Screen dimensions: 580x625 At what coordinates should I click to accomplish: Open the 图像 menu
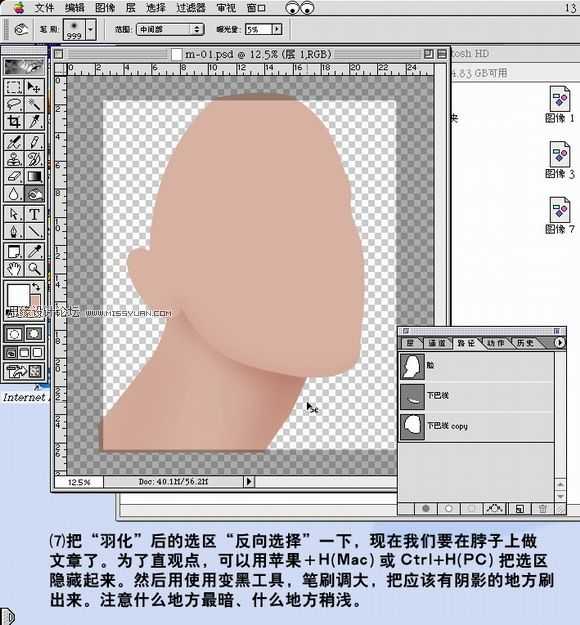105,8
